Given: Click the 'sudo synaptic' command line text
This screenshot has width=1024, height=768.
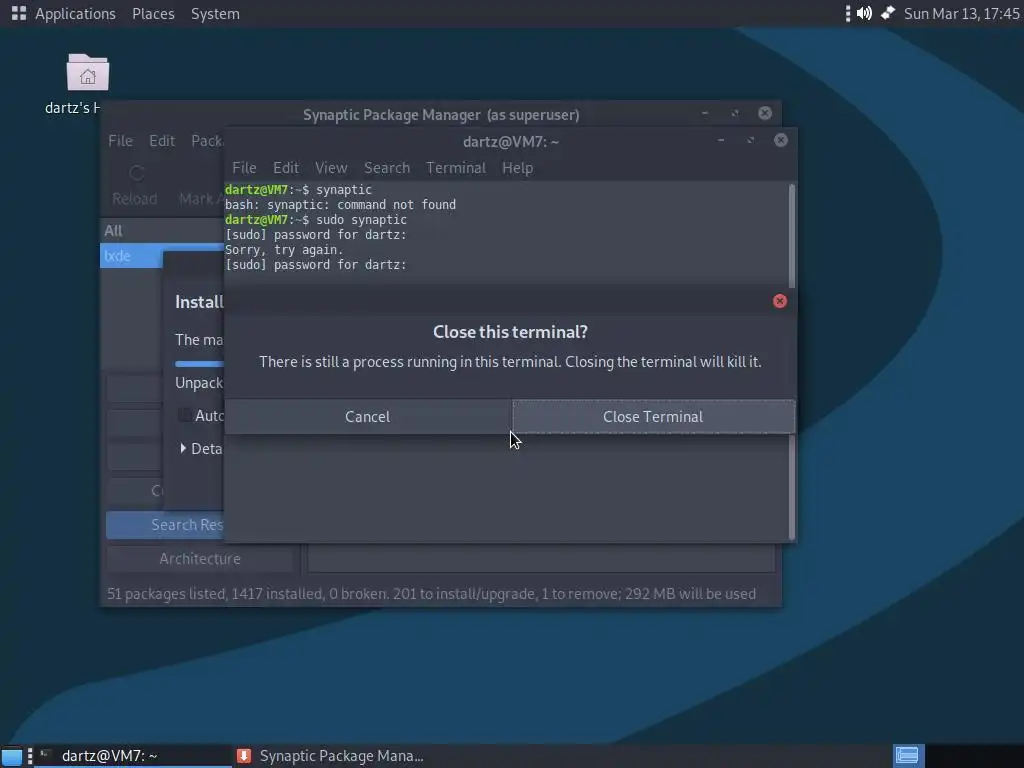Looking at the screenshot, I should tap(361, 220).
